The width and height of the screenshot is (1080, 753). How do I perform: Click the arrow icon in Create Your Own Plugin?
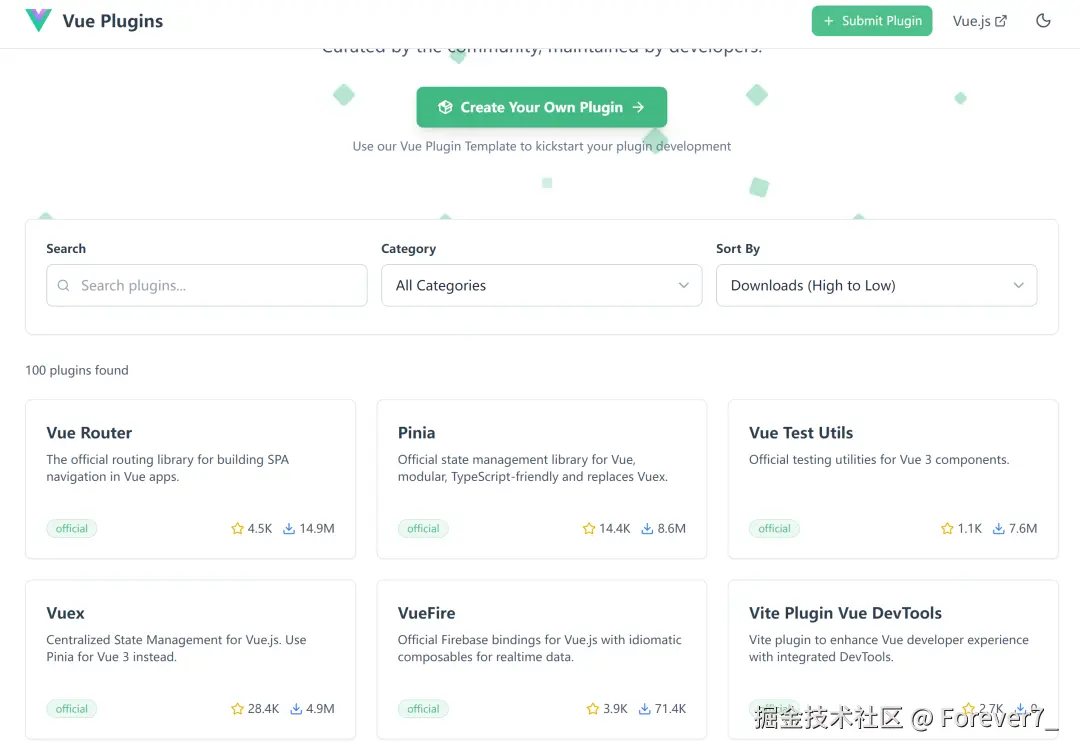(638, 107)
